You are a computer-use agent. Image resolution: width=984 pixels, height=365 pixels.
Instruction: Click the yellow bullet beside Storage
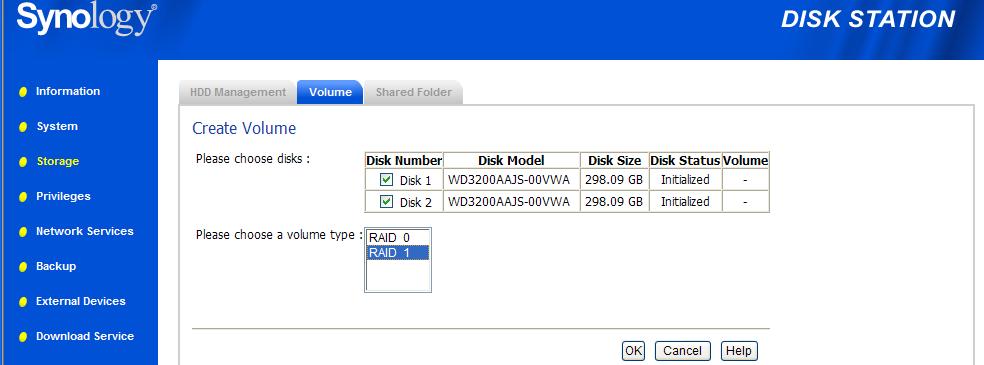tap(23, 162)
